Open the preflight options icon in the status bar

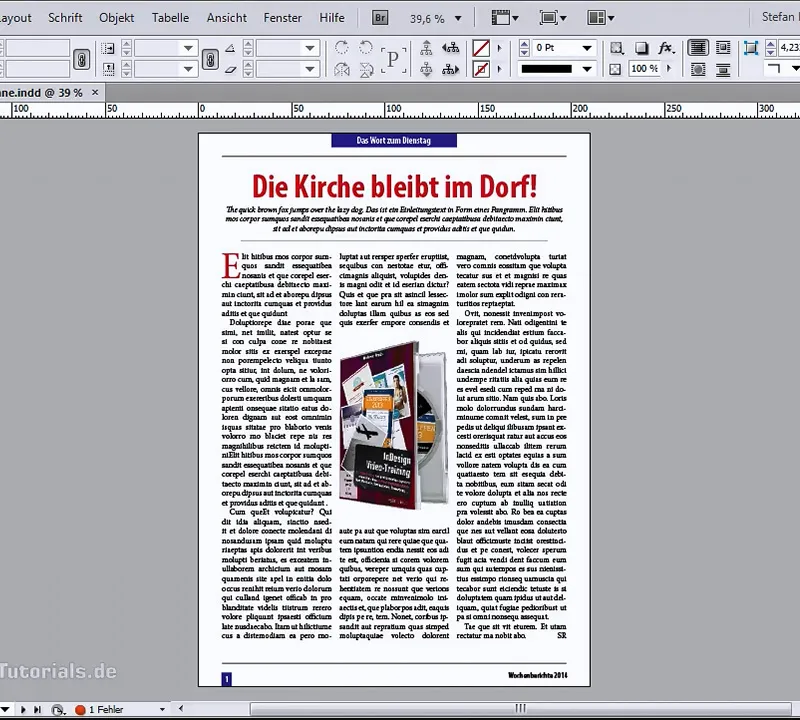[58, 710]
